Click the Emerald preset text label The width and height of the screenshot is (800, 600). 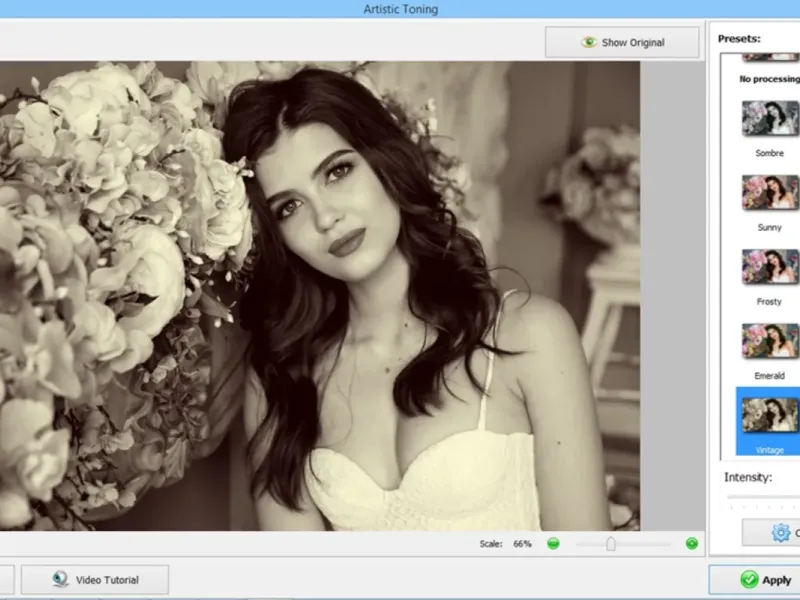[769, 376]
